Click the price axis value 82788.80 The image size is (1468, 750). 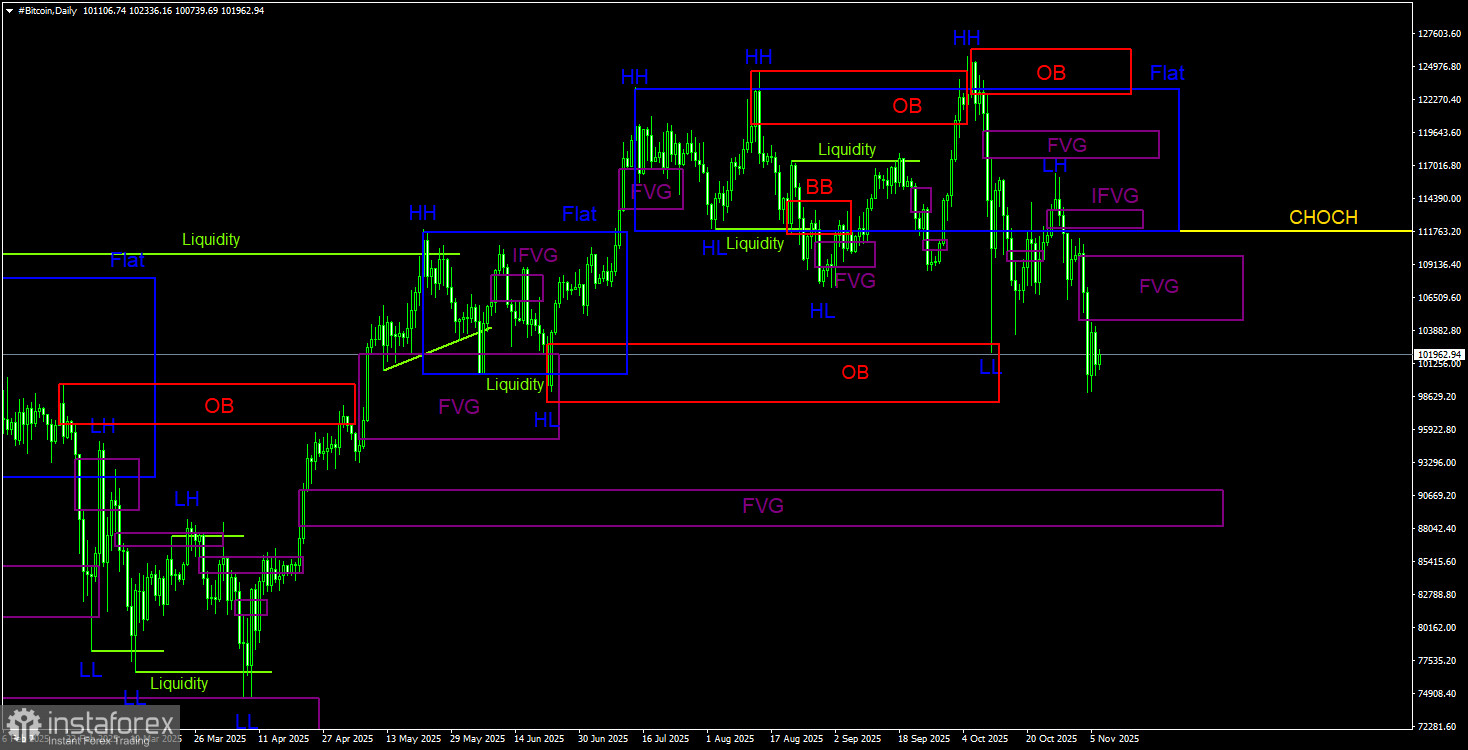point(1438,595)
